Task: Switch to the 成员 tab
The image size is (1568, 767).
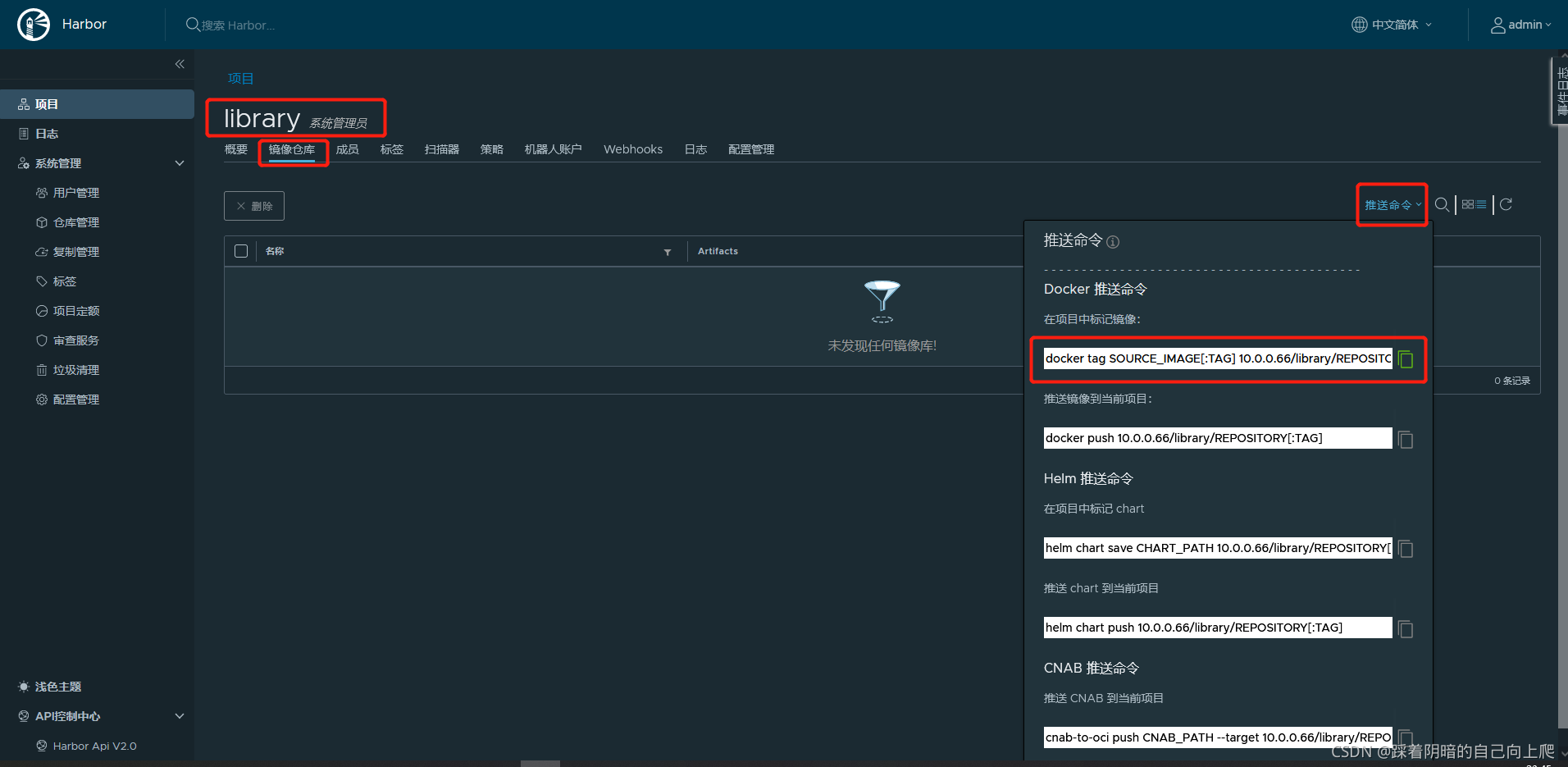Action: click(x=348, y=149)
